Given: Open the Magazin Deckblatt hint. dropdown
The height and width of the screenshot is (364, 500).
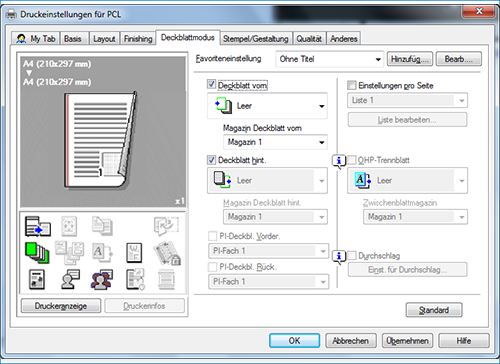Looking at the screenshot, I should click(x=275, y=217).
